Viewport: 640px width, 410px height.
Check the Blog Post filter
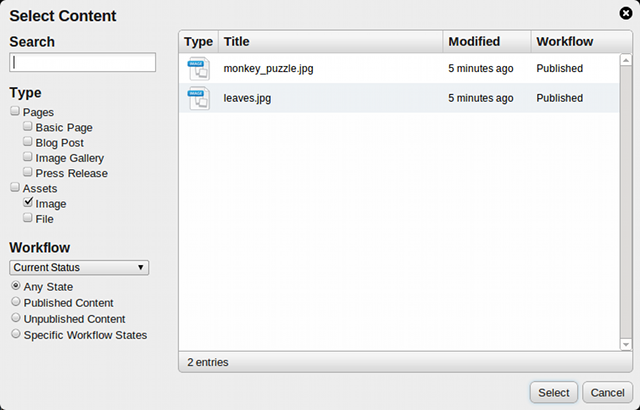(28, 143)
